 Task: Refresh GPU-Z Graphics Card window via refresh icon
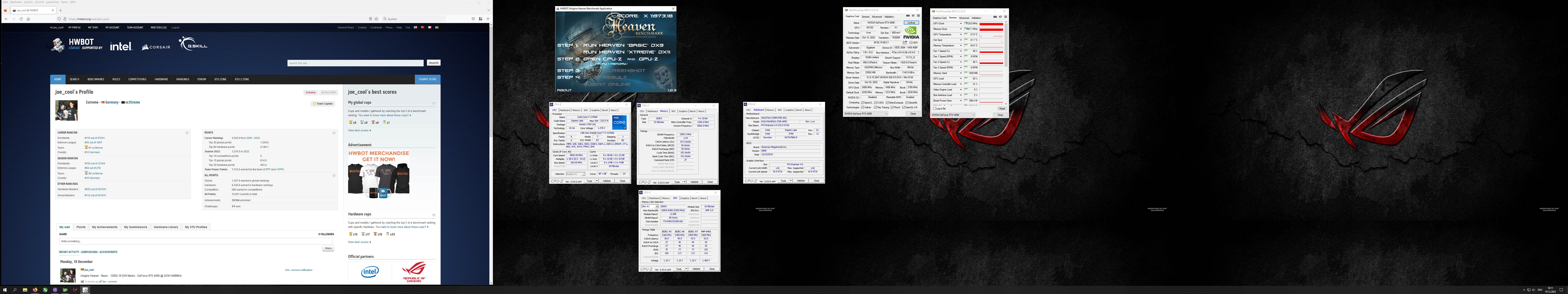pyautogui.click(x=913, y=16)
